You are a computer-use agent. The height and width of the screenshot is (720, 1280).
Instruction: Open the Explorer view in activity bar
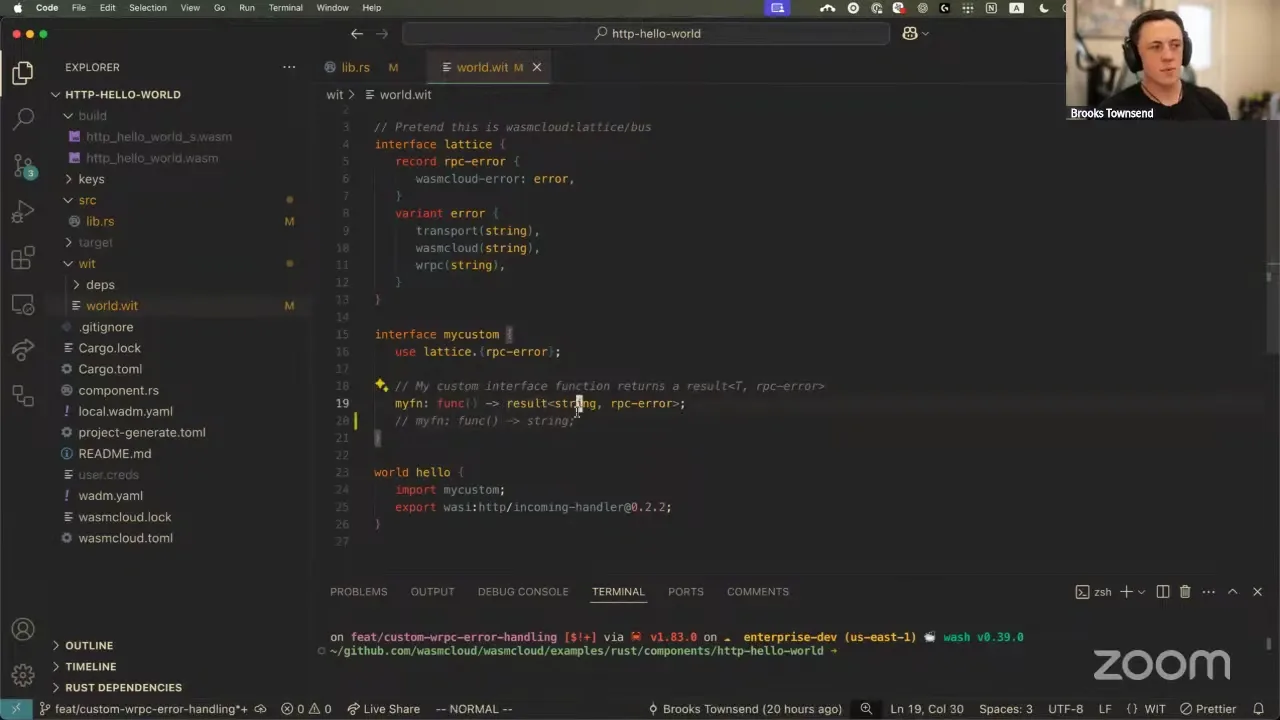click(23, 72)
